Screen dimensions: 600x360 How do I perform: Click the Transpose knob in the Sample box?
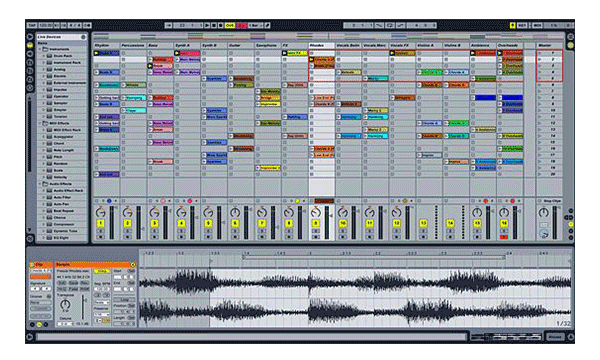(x=65, y=305)
